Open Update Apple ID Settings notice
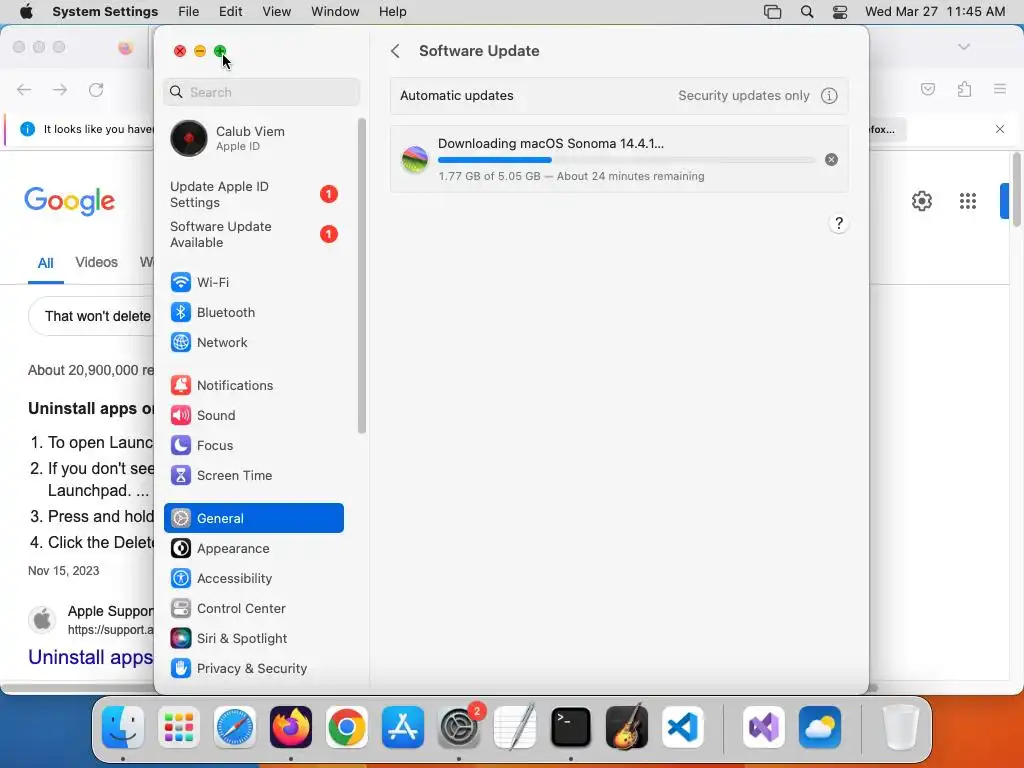 (253, 195)
